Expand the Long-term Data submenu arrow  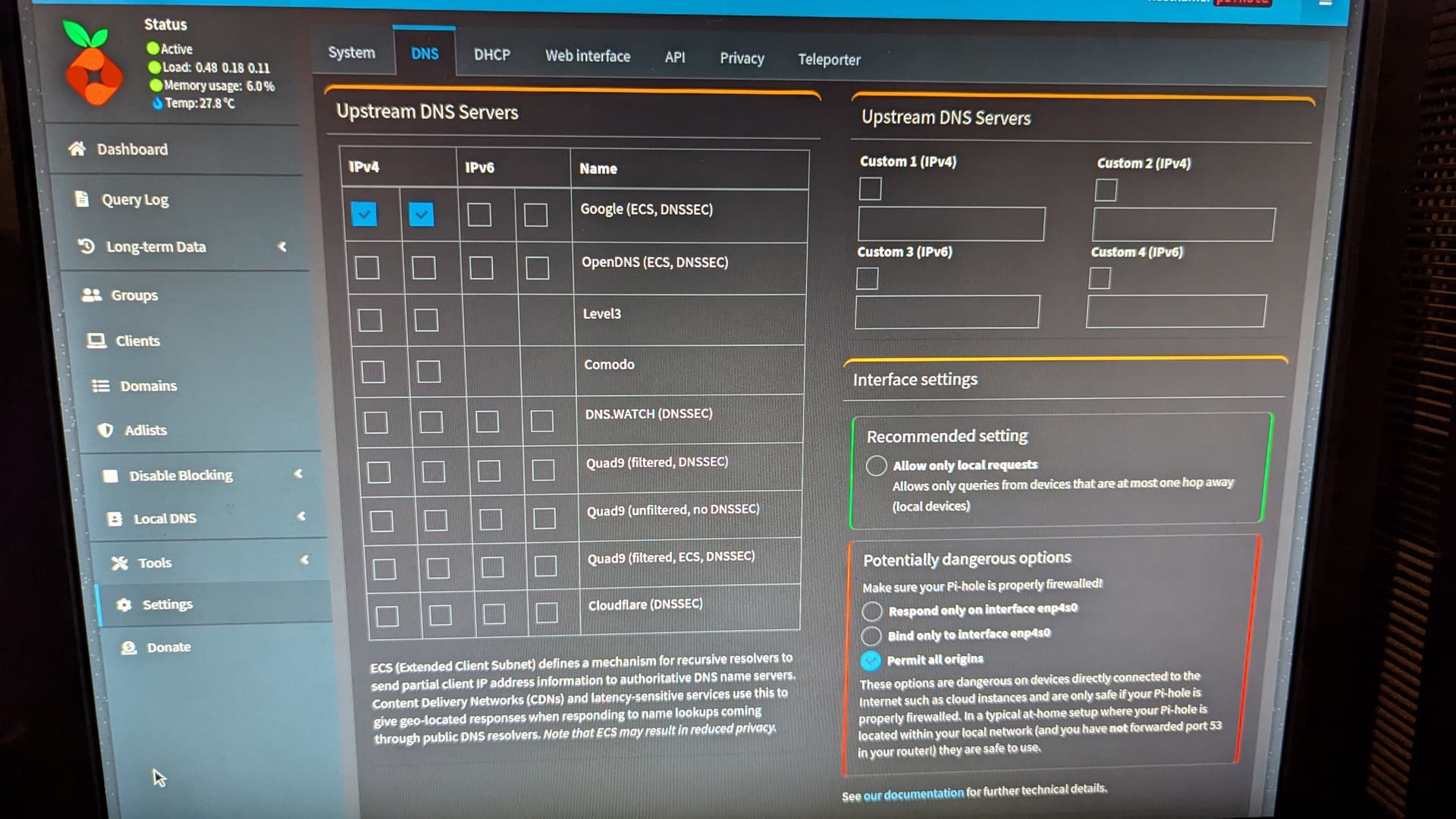282,246
